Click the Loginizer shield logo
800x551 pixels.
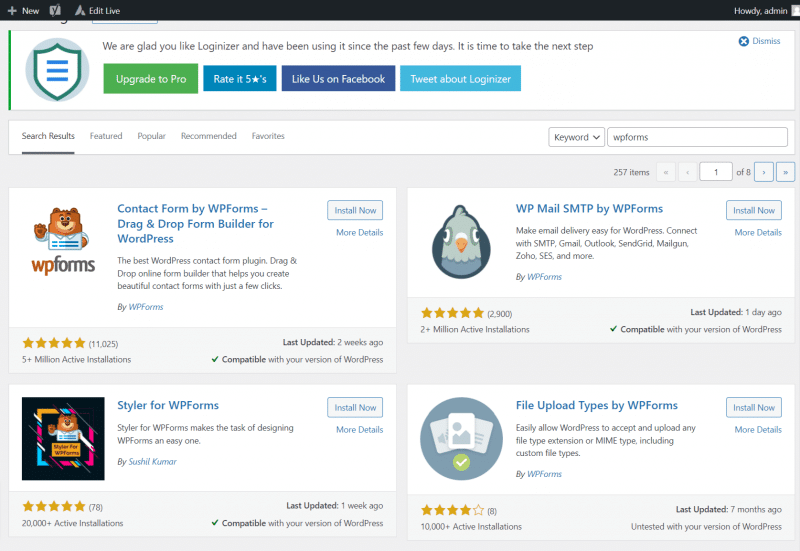coord(57,70)
